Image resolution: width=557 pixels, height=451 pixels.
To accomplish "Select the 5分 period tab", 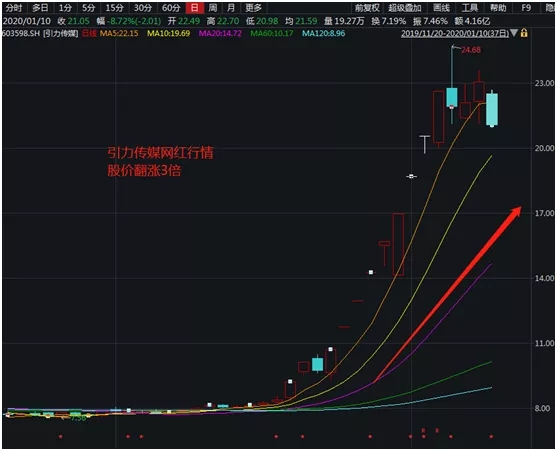I will pyautogui.click(x=89, y=8).
